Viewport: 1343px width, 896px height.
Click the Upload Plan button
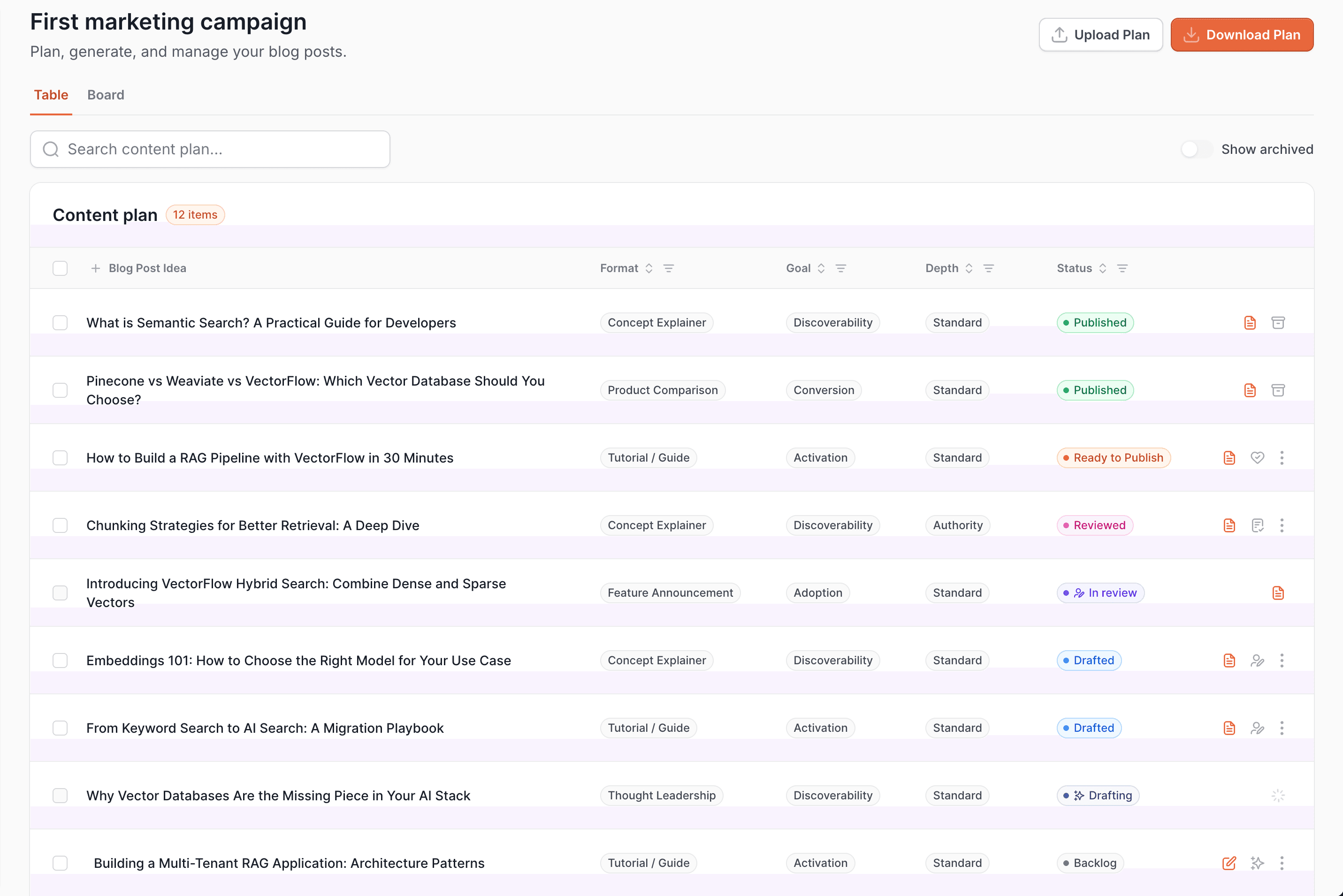point(1100,34)
